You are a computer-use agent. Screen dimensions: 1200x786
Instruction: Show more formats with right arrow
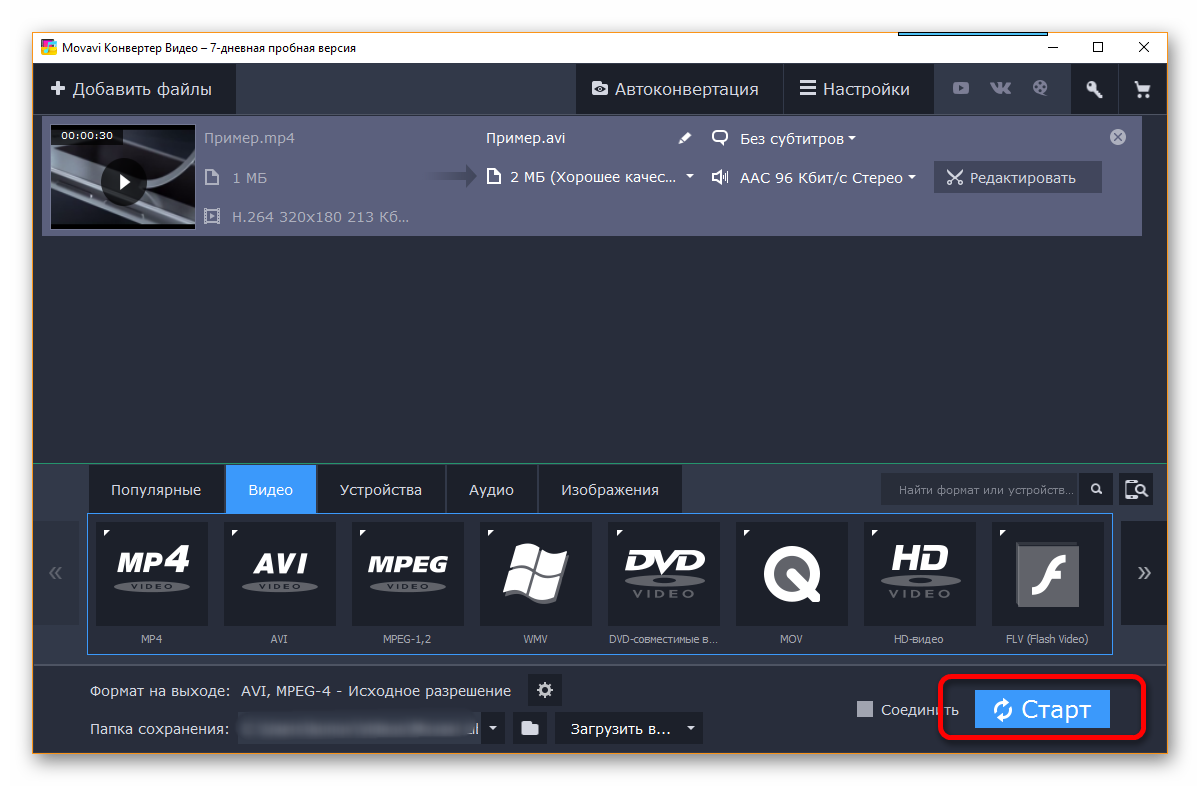tap(1144, 573)
